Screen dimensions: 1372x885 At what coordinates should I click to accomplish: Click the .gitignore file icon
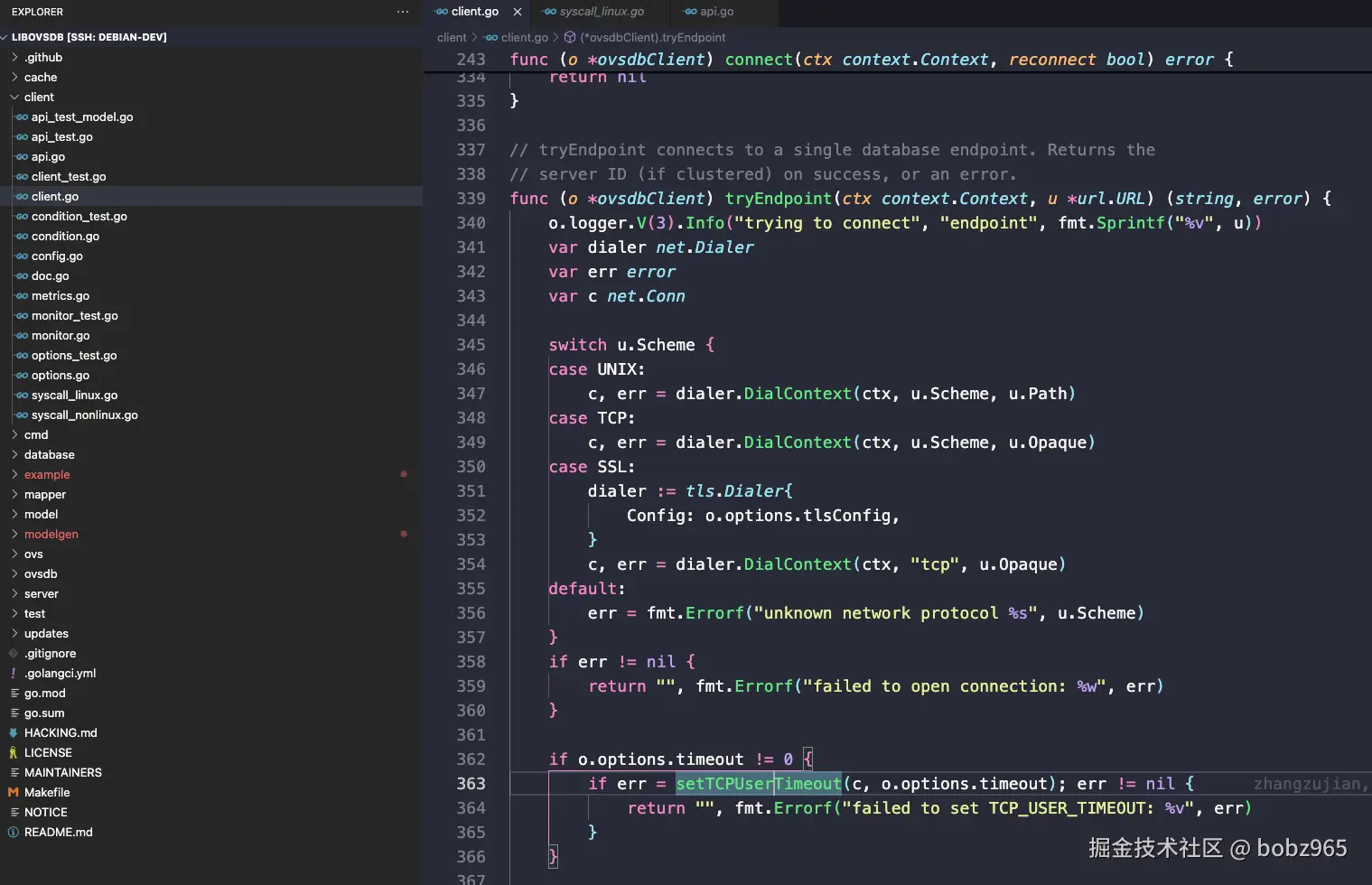pyautogui.click(x=14, y=653)
